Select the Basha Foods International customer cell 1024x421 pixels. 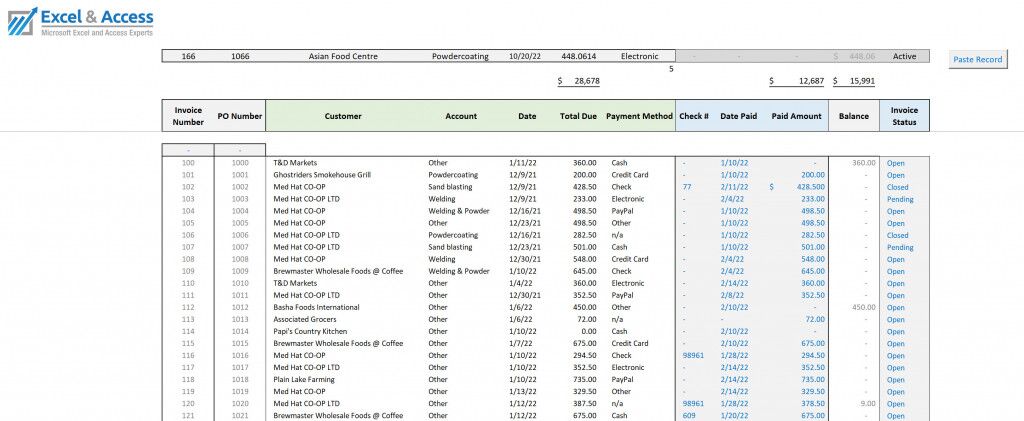click(x=316, y=307)
